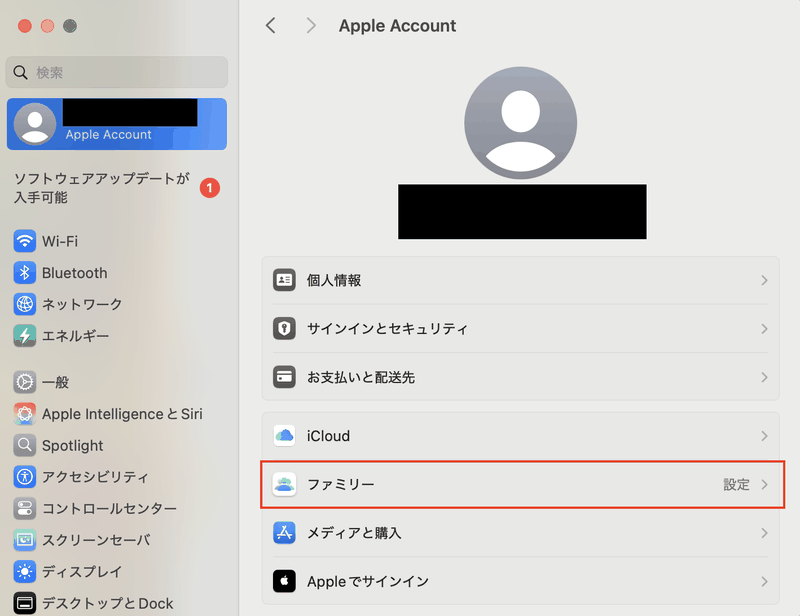Expand ファミリー row chevron

(764, 484)
